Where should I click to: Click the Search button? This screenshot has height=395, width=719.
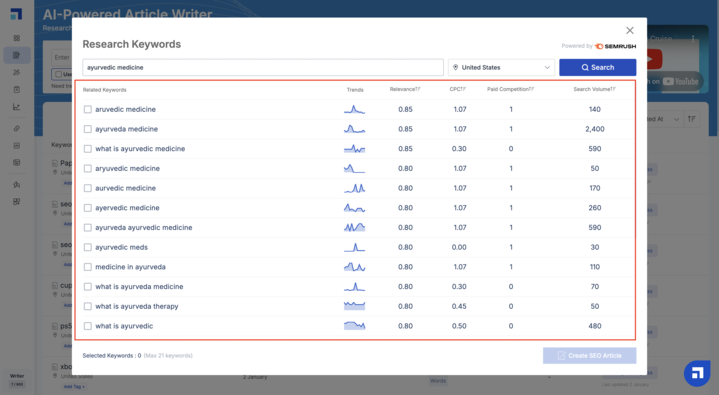(x=597, y=67)
